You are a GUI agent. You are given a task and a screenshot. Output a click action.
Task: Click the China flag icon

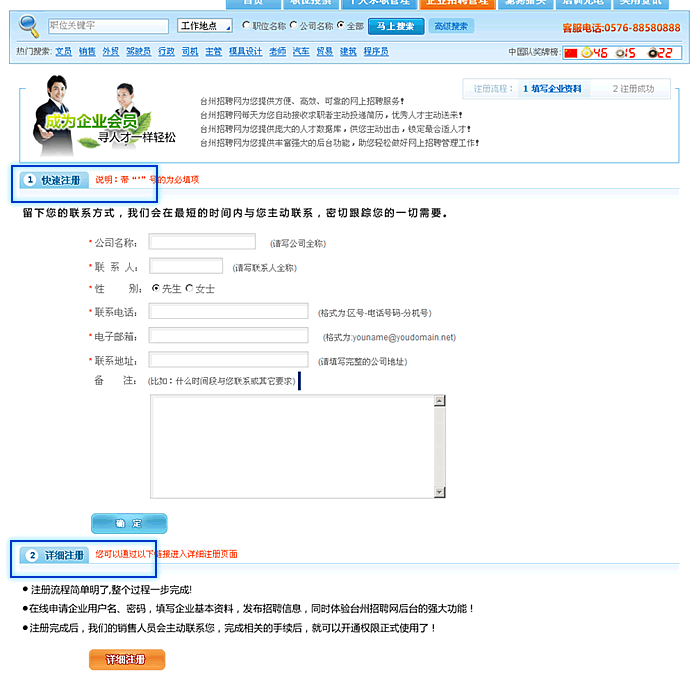(571, 52)
